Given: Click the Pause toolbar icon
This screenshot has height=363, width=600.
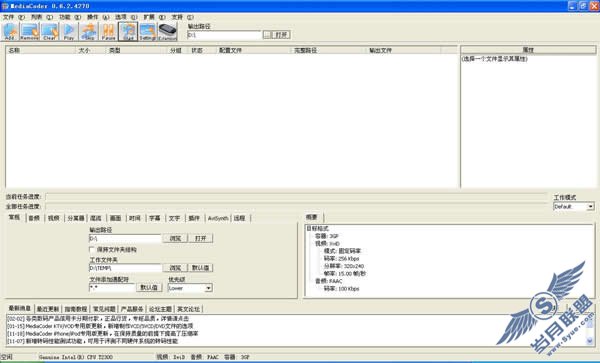Looking at the screenshot, I should click(109, 31).
